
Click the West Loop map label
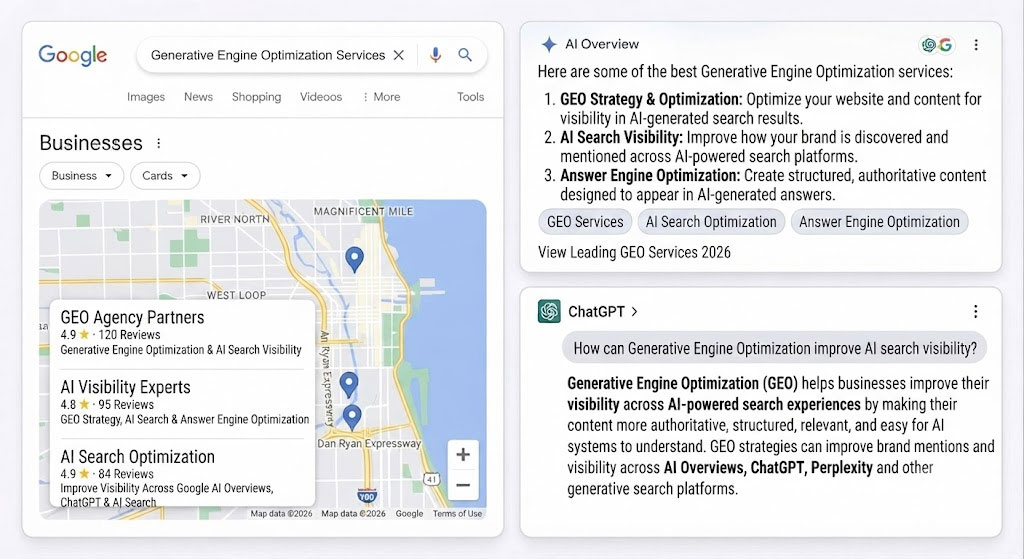(236, 295)
